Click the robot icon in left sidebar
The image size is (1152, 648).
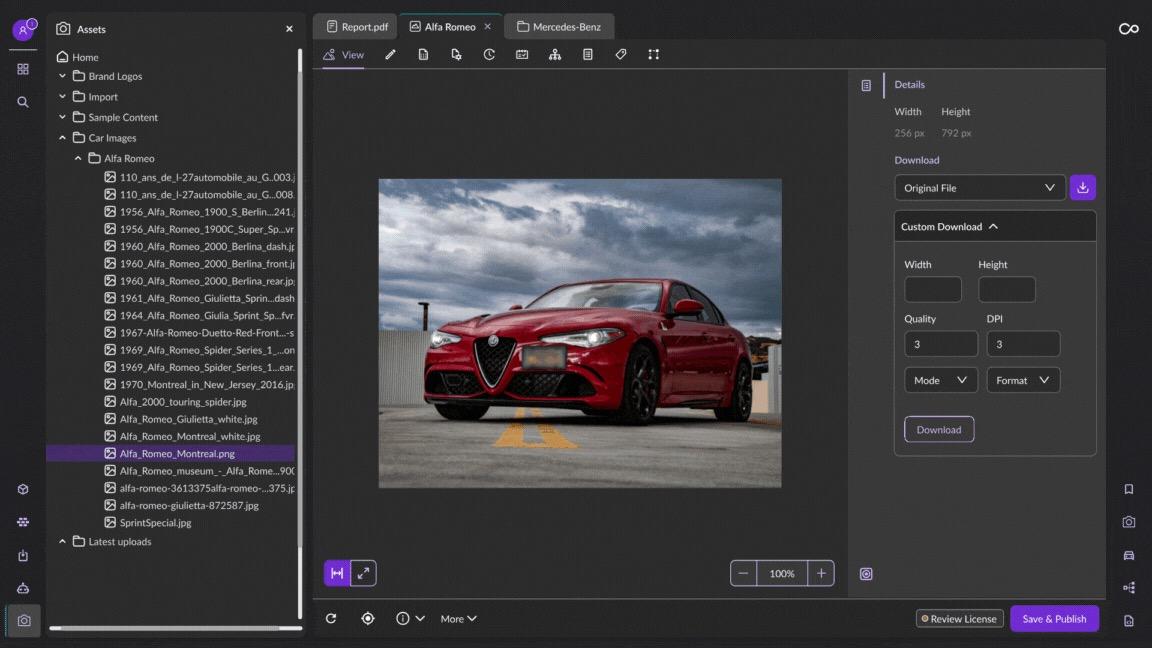23,588
